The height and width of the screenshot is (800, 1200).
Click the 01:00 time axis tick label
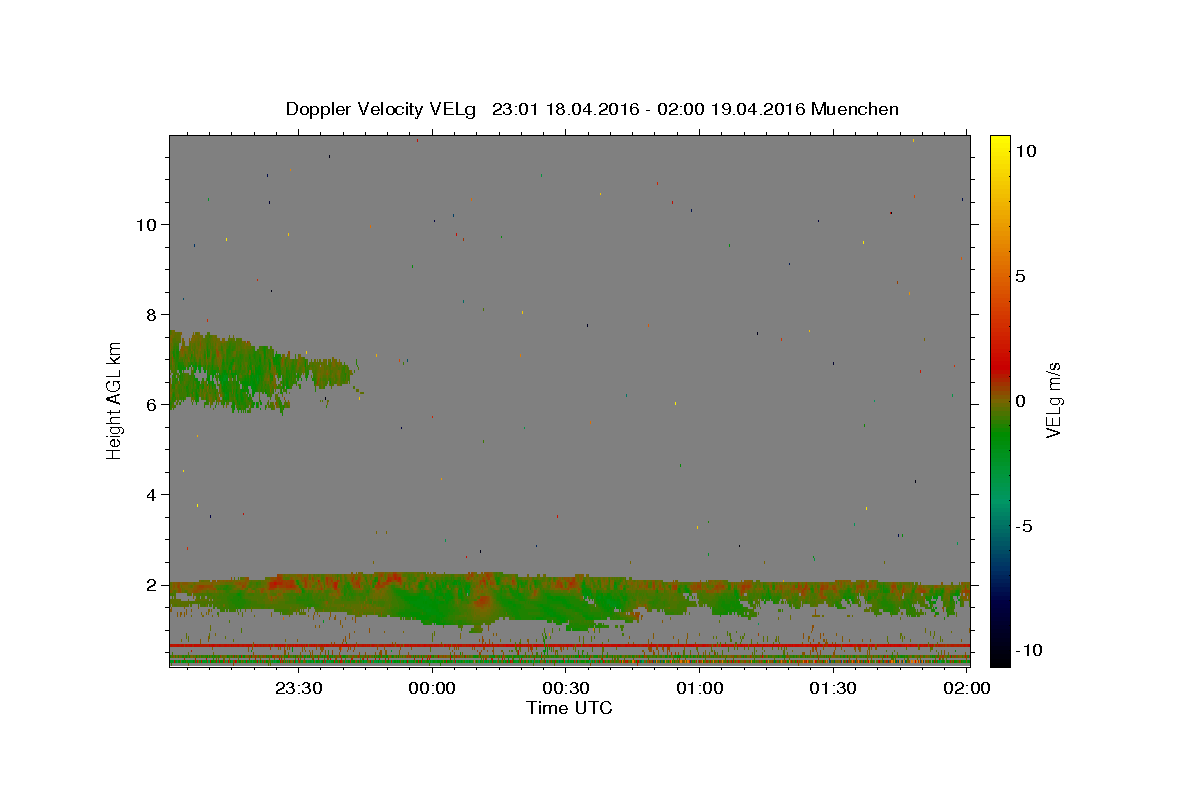(x=700, y=688)
